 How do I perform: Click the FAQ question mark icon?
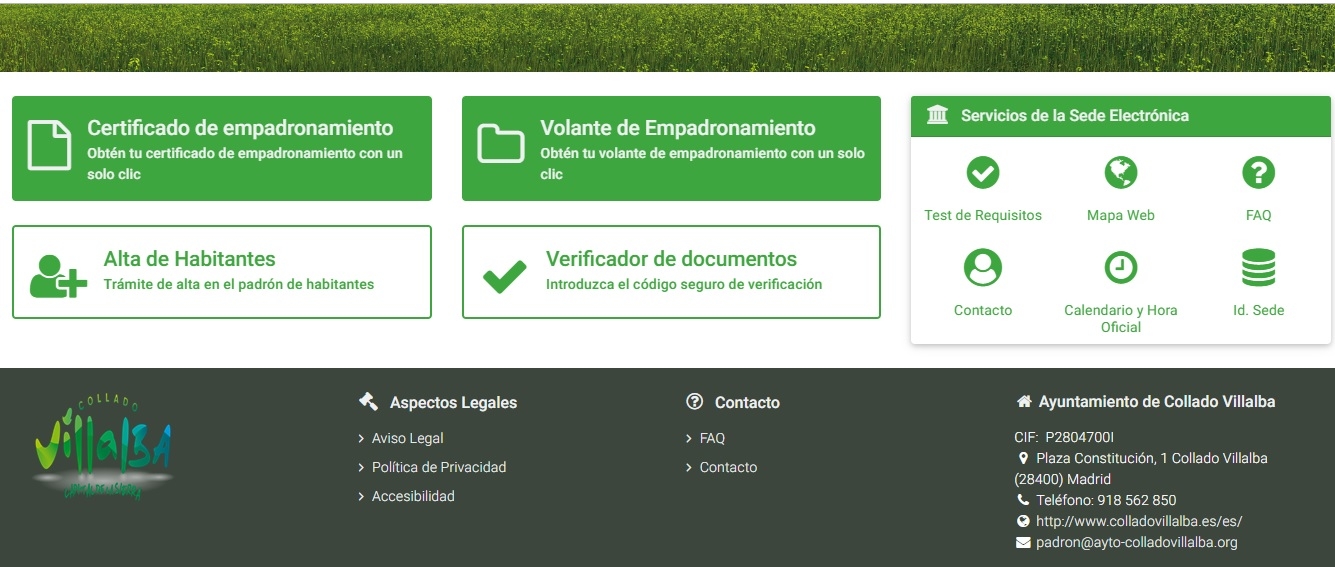[x=1258, y=173]
